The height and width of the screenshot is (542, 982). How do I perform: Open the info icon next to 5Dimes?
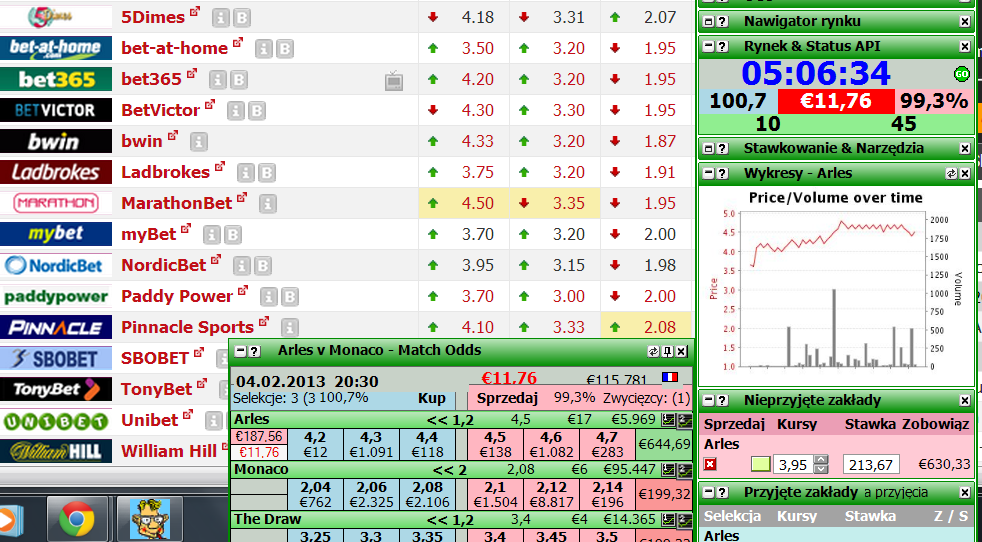click(x=220, y=18)
